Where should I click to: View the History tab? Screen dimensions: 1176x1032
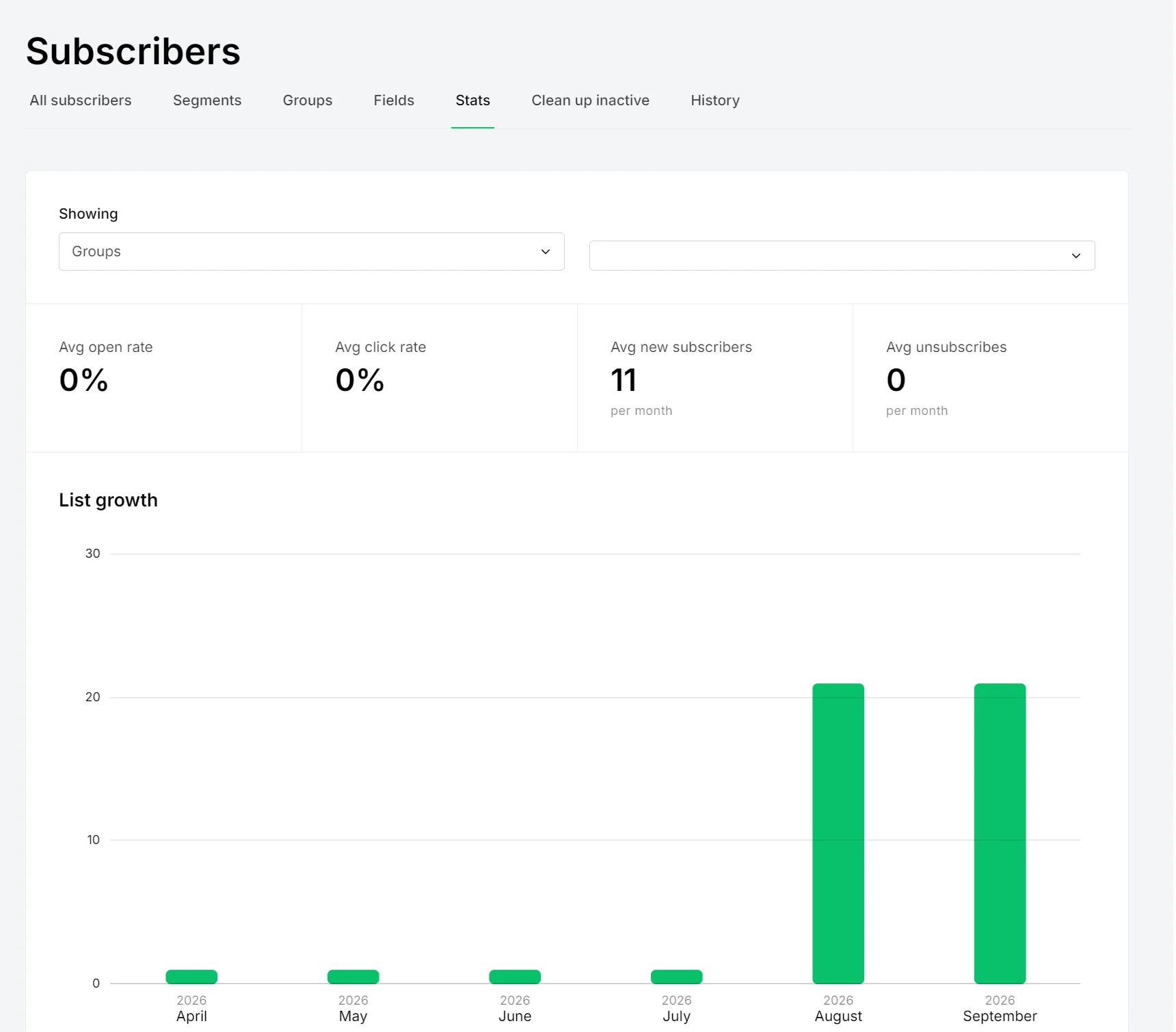(x=715, y=100)
